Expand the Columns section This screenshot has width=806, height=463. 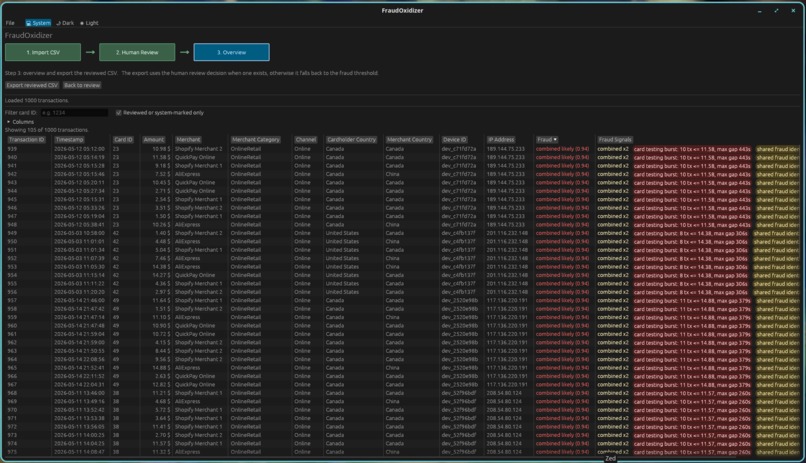tap(20, 122)
